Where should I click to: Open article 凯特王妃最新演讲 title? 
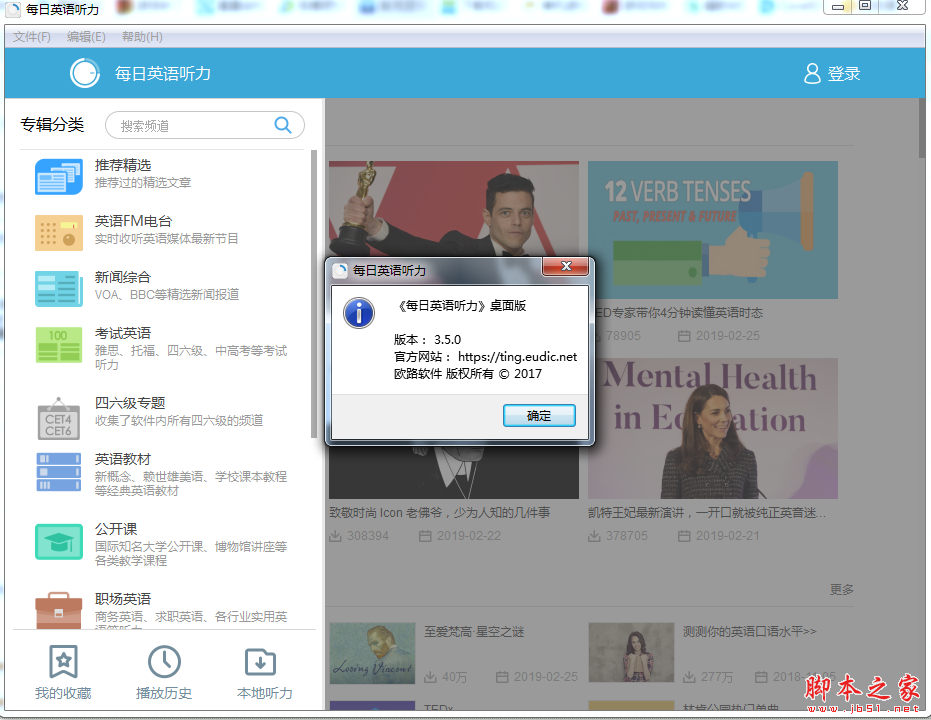707,513
